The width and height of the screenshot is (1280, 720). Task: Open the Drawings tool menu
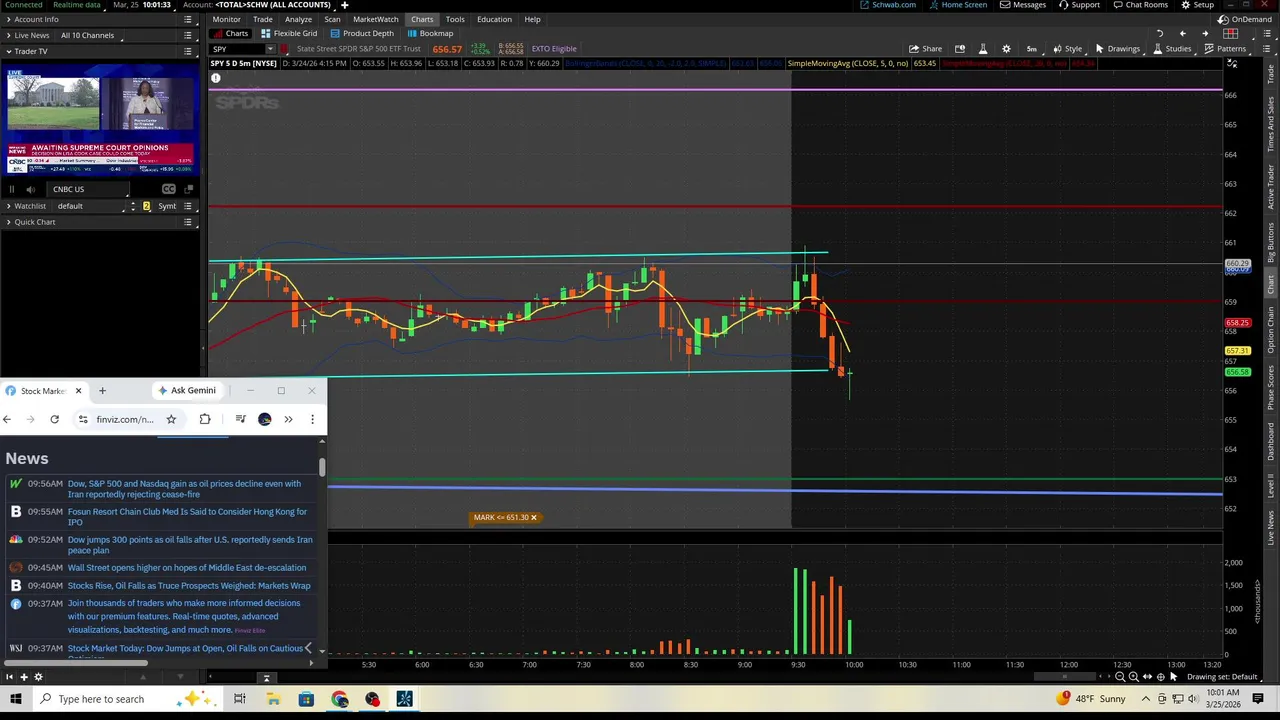pos(1117,49)
